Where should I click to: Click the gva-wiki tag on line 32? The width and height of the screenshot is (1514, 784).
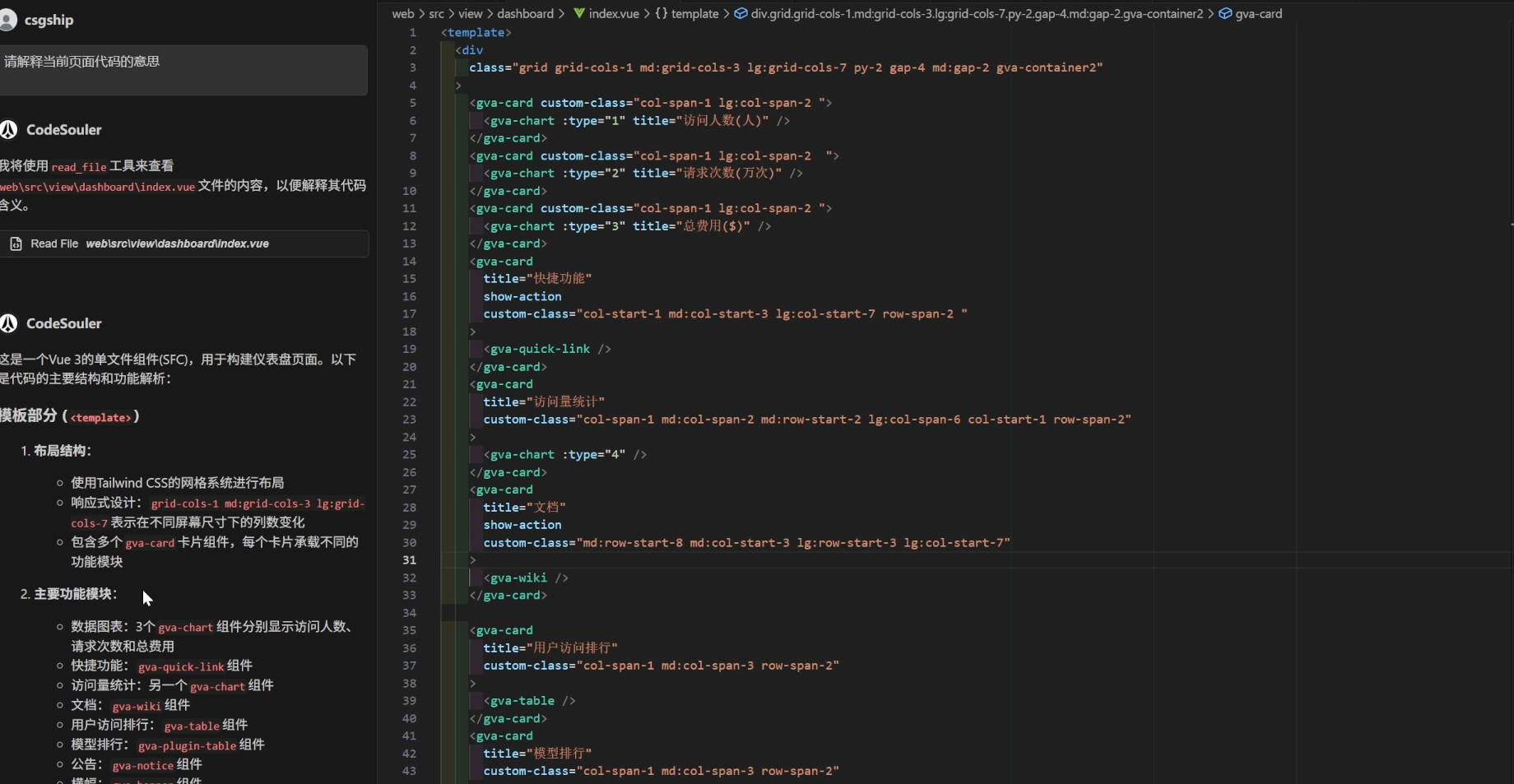click(x=518, y=578)
